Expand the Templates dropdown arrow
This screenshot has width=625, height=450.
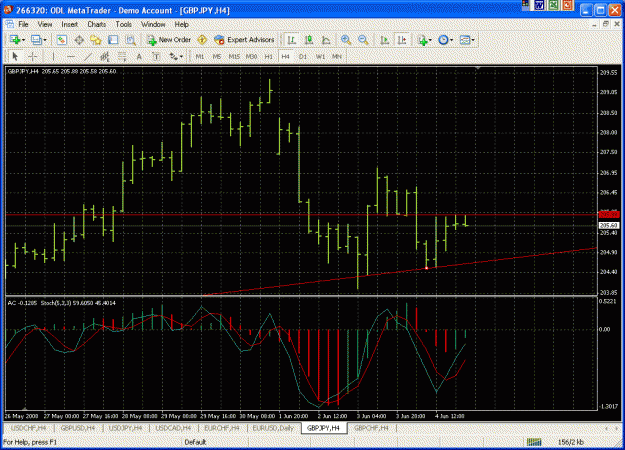(473, 40)
